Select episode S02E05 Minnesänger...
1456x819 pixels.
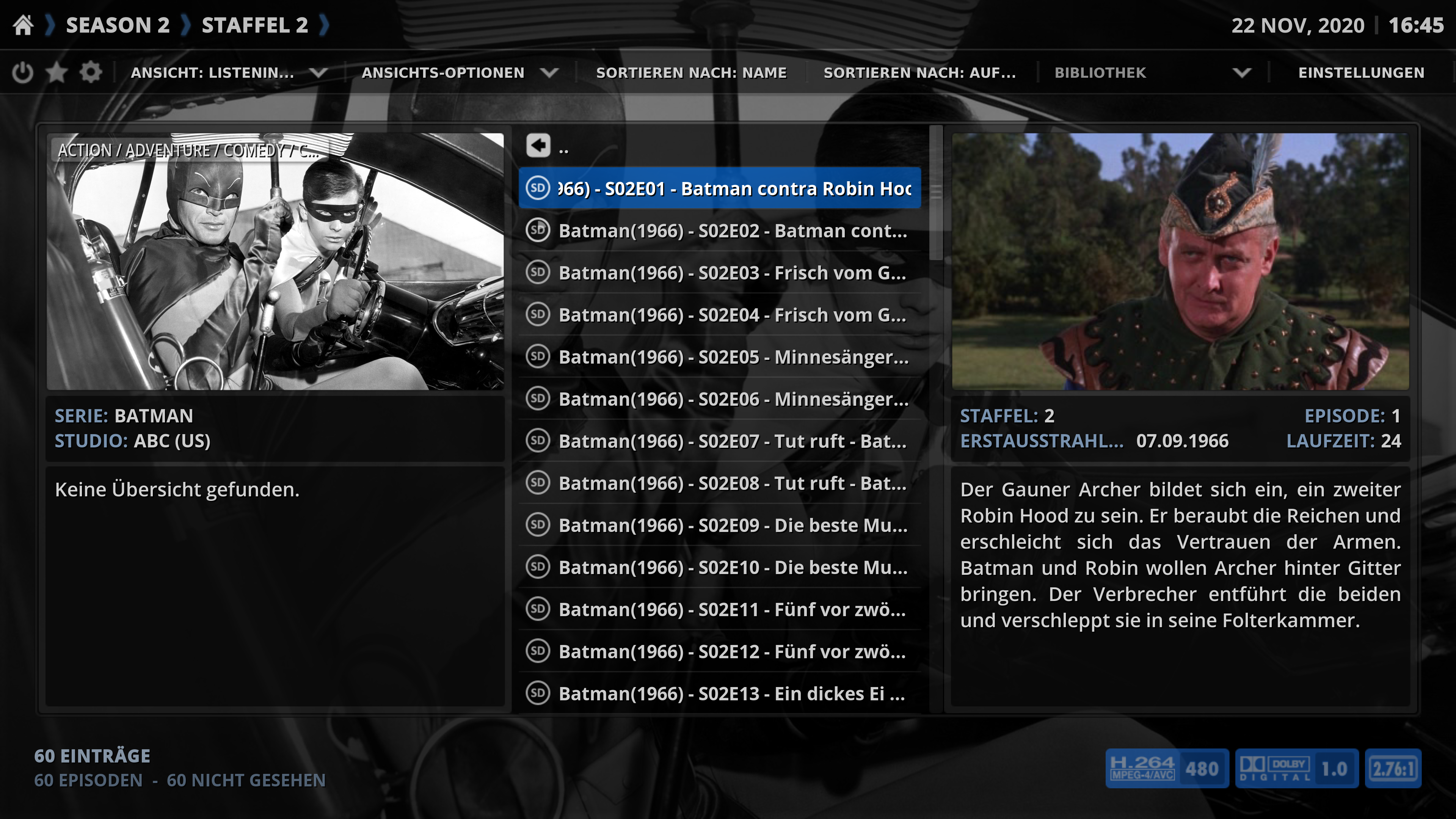pos(720,357)
